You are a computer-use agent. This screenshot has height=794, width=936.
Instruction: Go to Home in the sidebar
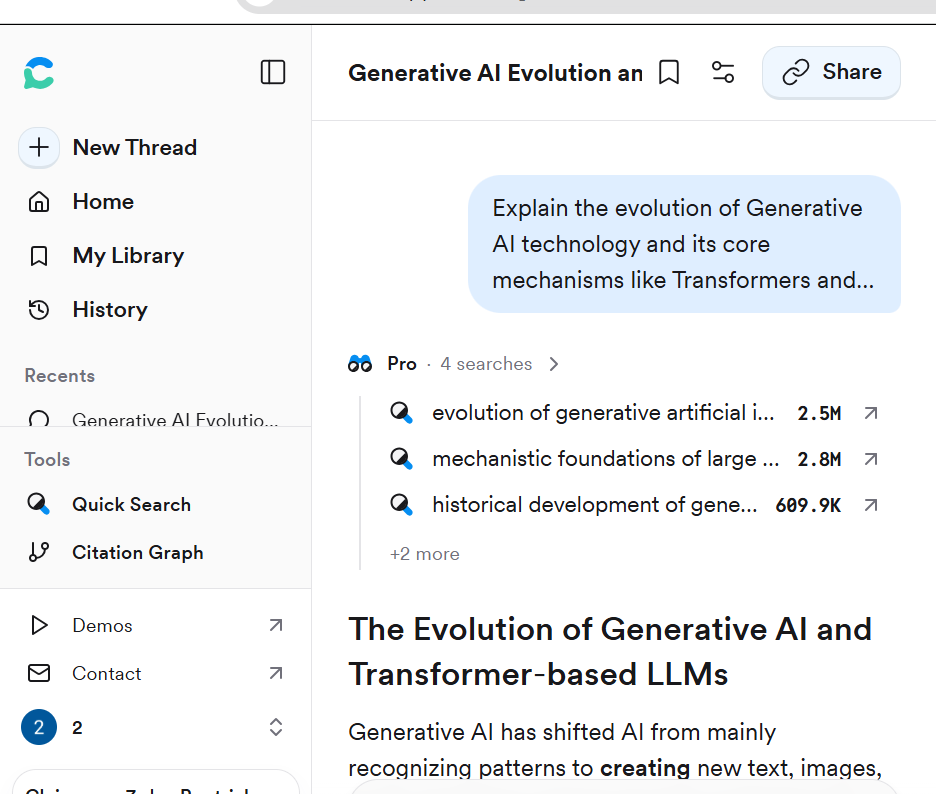pyautogui.click(x=102, y=202)
